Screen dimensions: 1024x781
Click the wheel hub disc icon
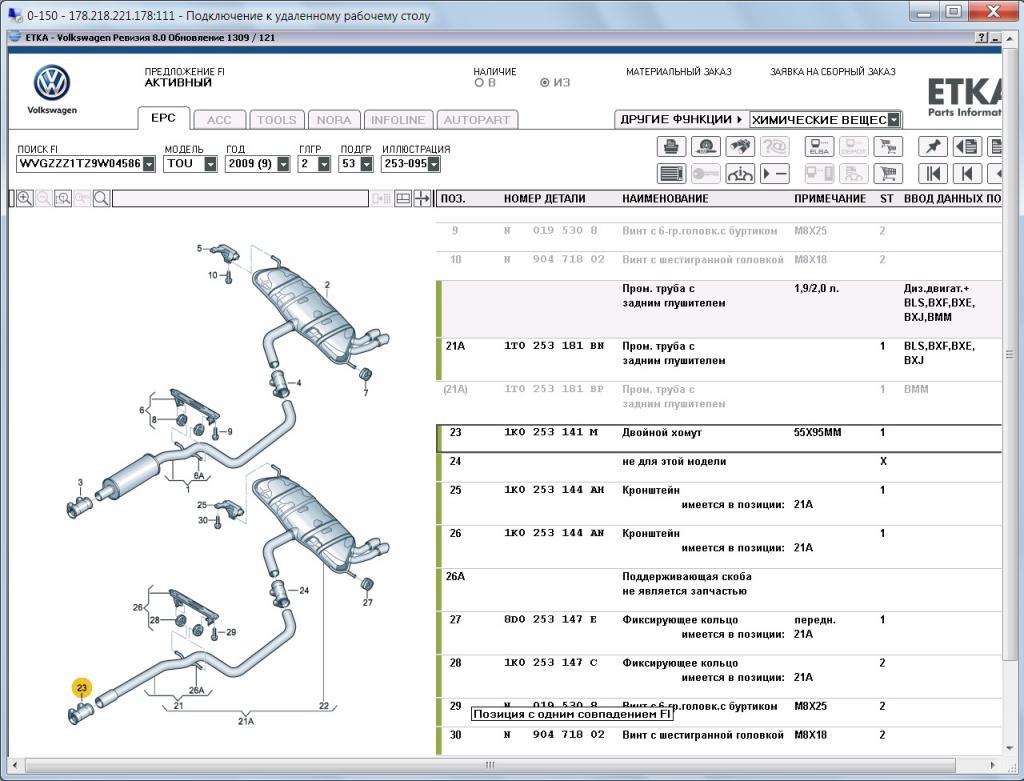point(705,146)
